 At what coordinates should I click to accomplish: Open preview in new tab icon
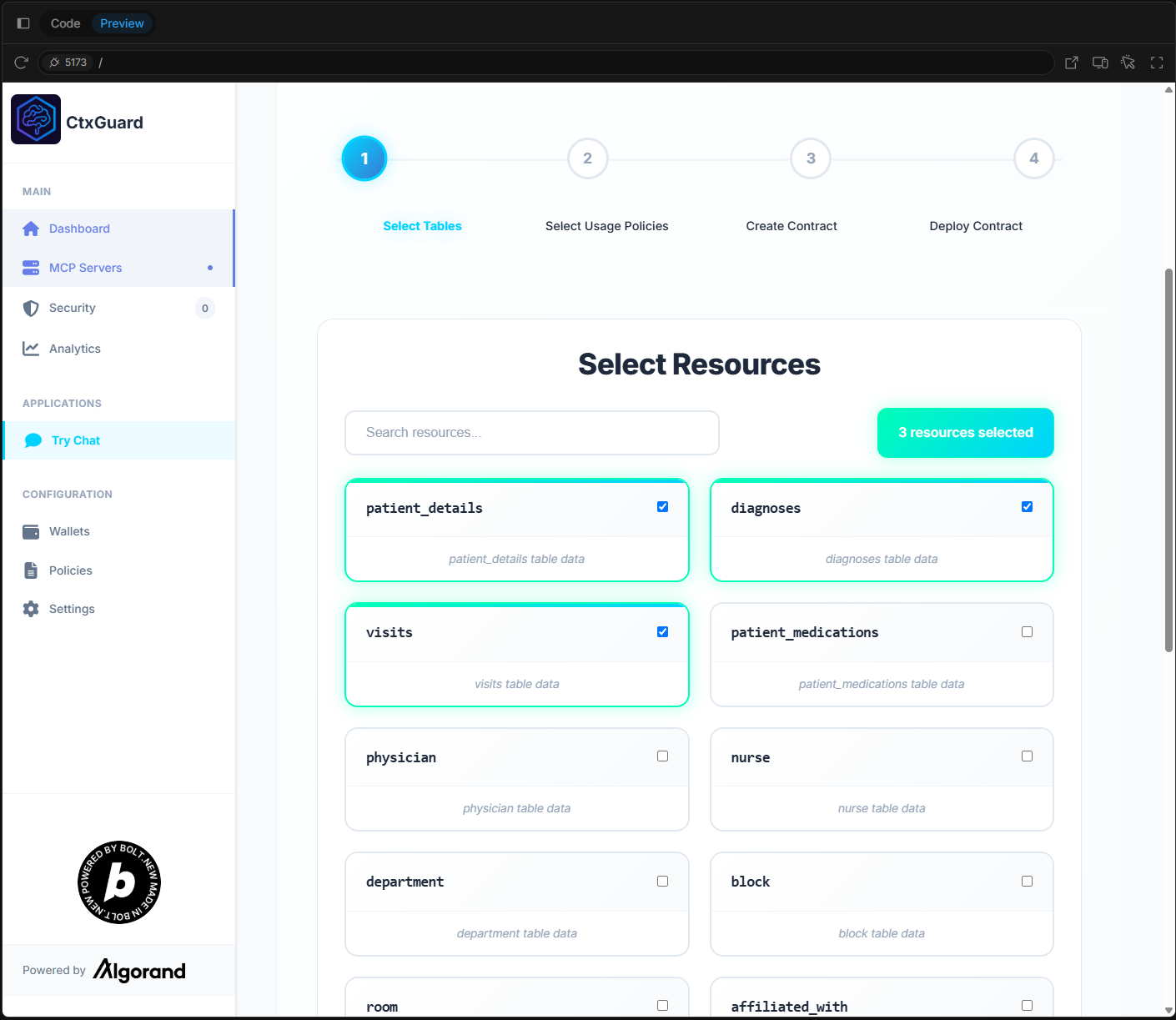tap(1072, 63)
